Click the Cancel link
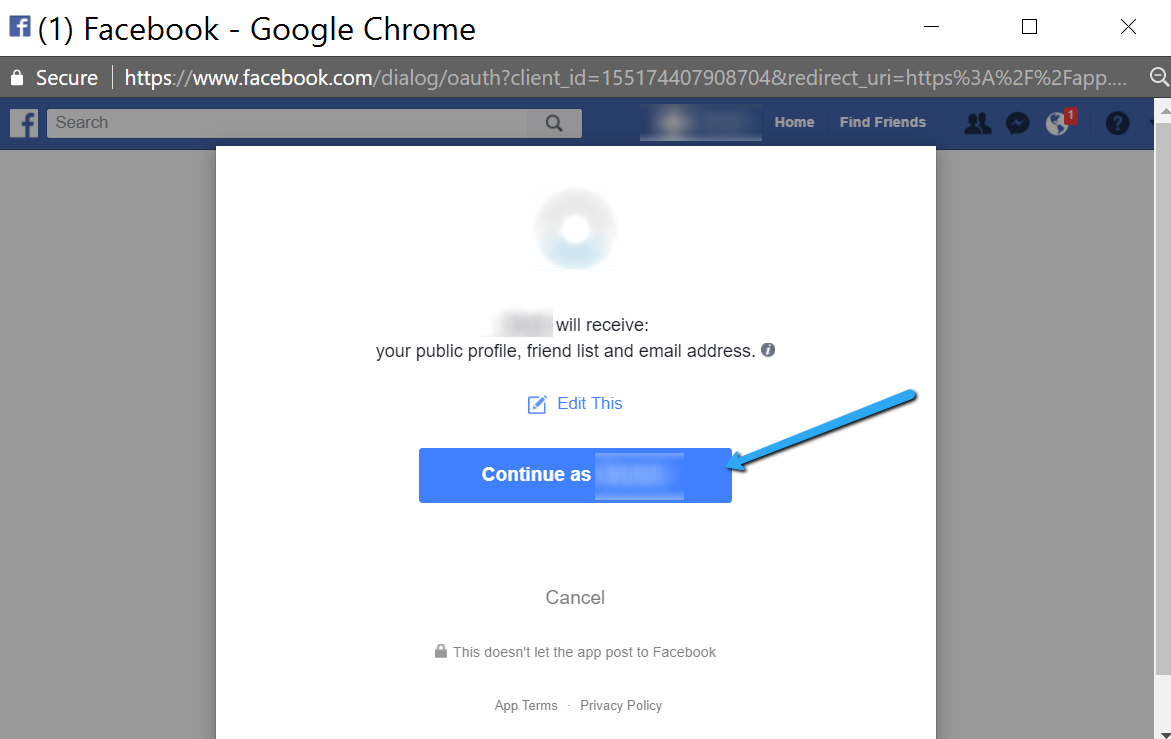 tap(575, 597)
